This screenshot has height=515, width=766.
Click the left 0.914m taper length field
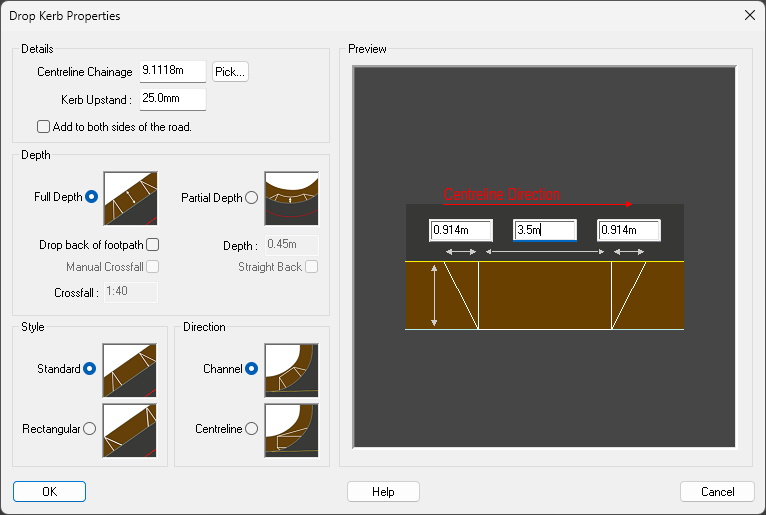(x=460, y=231)
